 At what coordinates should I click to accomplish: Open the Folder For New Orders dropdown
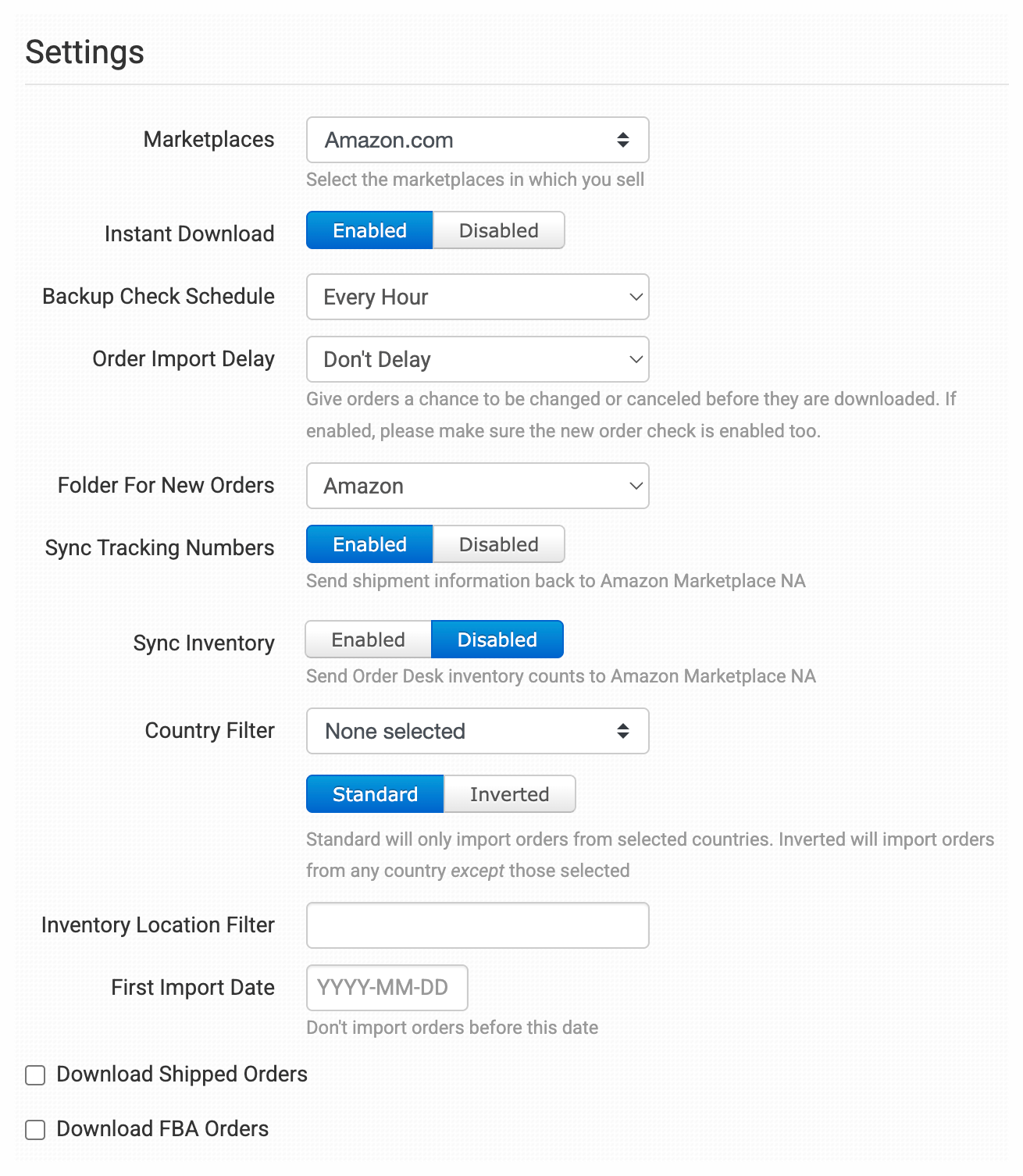(477, 486)
